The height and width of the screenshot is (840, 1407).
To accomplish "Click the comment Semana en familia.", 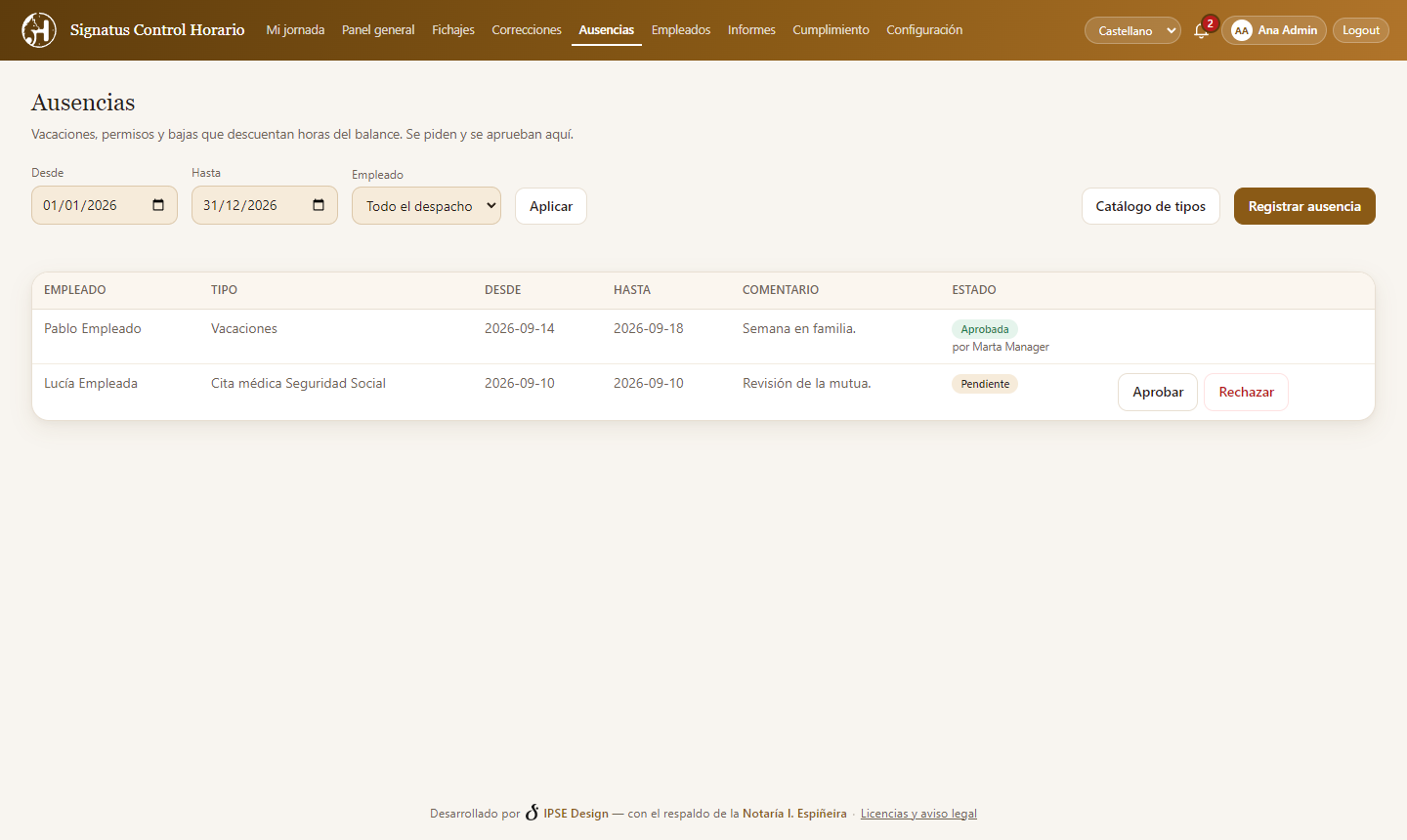I will click(799, 328).
